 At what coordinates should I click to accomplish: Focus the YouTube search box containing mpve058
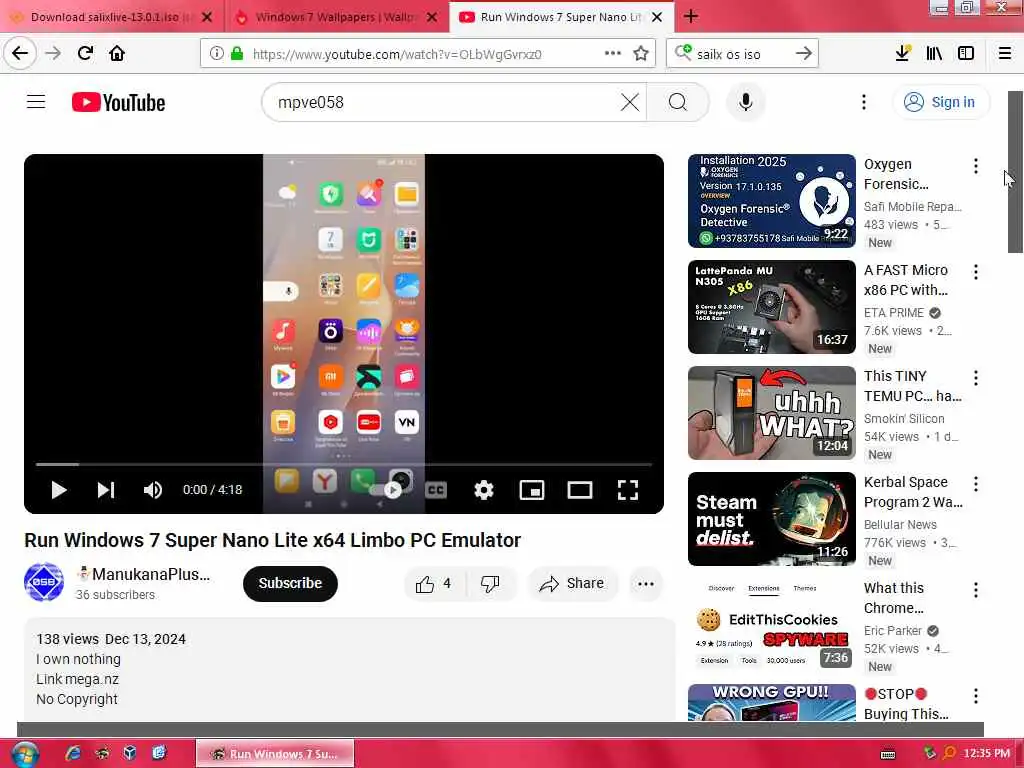[x=444, y=102]
